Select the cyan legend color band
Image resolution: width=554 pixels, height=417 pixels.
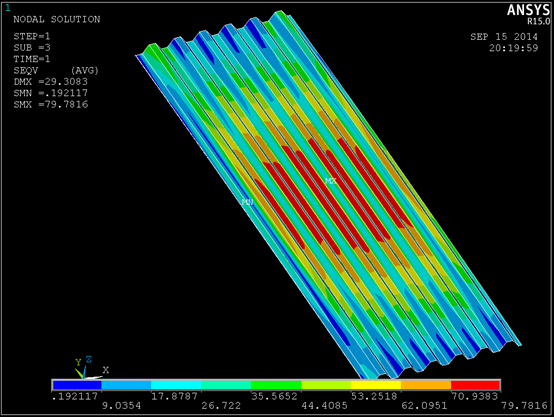[176, 385]
